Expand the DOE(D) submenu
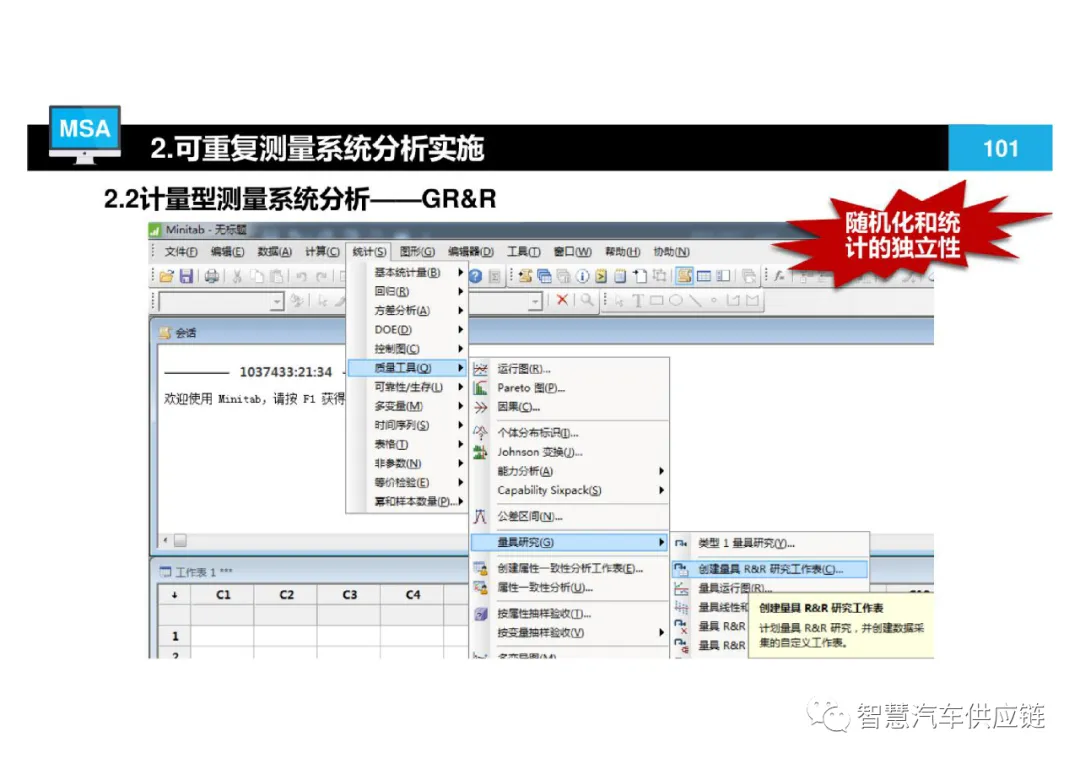 coord(408,330)
